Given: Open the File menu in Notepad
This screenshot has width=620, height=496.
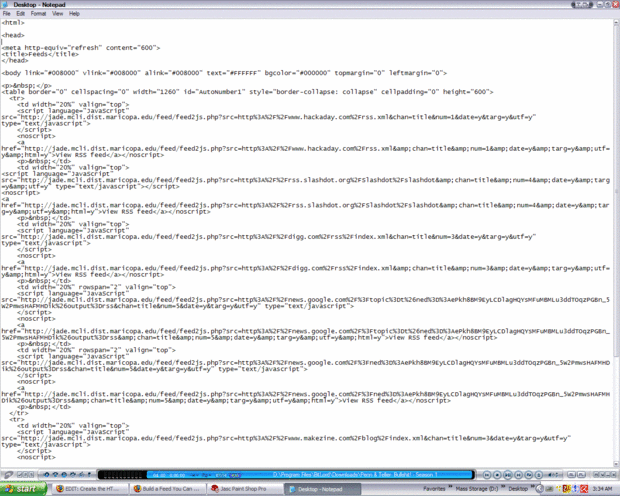Looking at the screenshot, I should tap(6, 14).
